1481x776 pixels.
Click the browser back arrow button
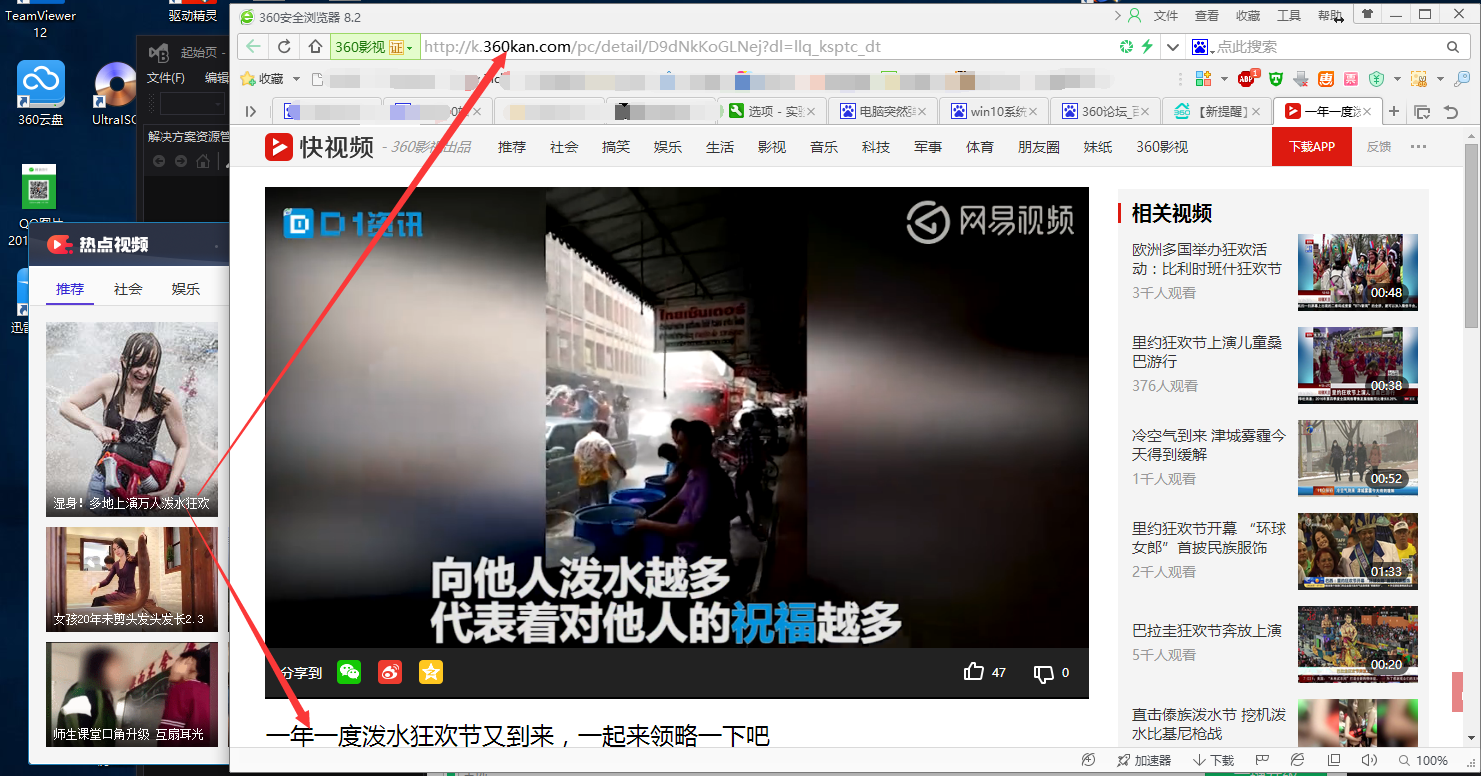point(254,46)
